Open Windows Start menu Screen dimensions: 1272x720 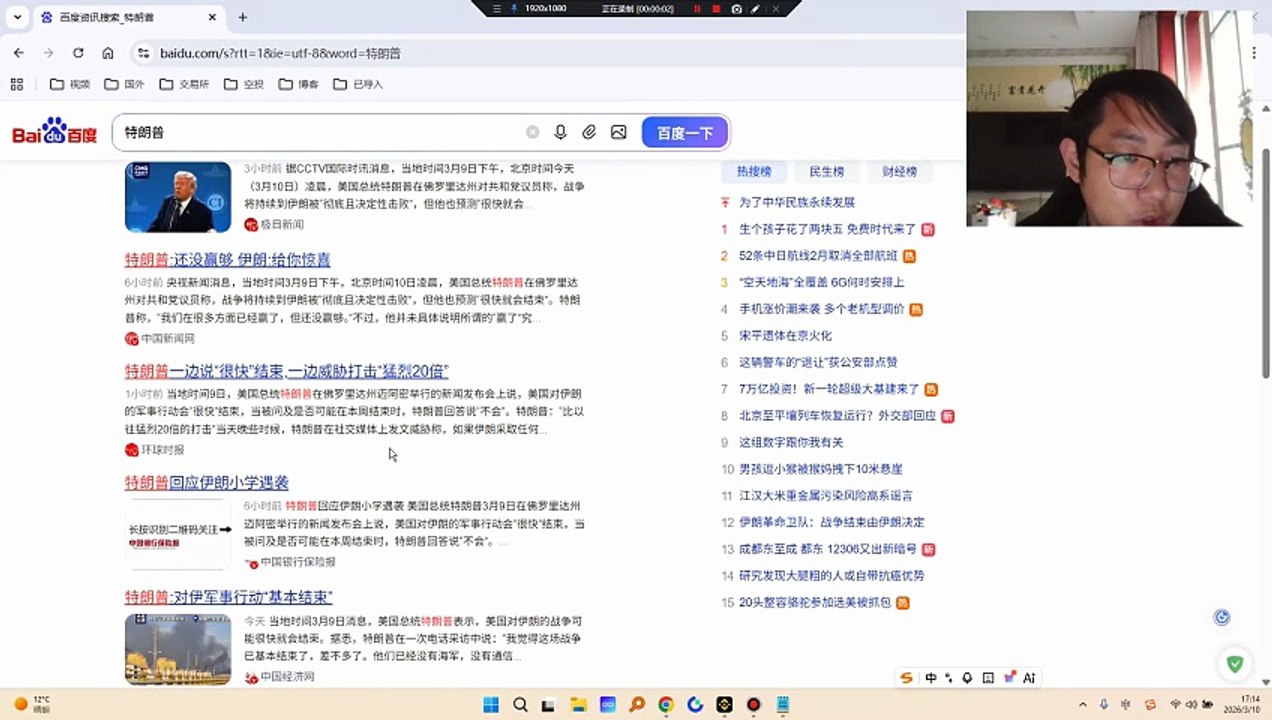pos(491,705)
